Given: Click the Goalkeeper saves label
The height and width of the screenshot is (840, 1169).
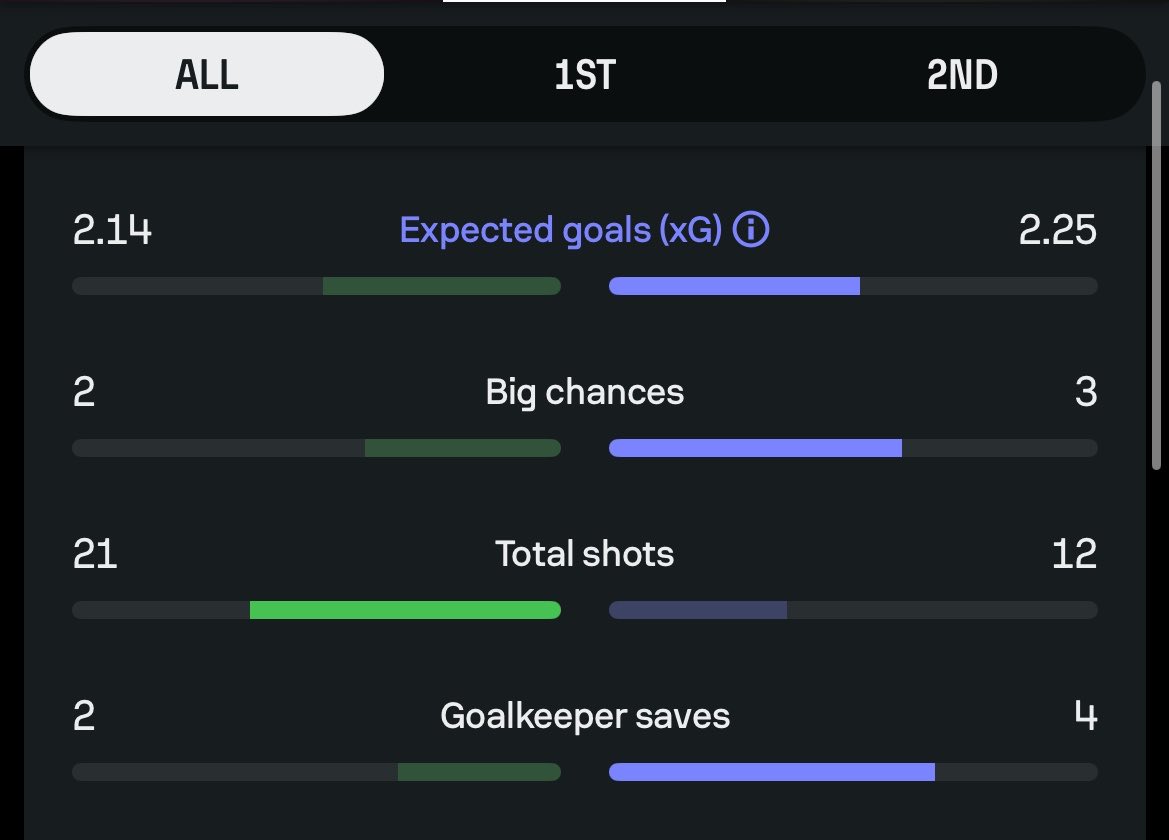Looking at the screenshot, I should [584, 716].
